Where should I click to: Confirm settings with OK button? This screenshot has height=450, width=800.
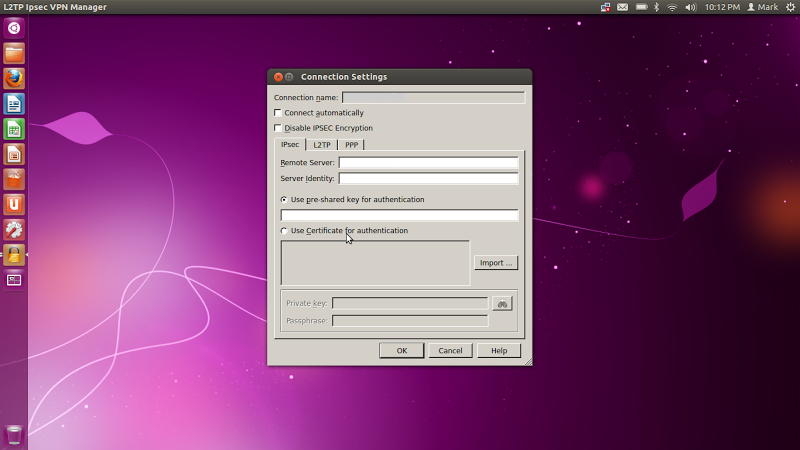pos(402,351)
